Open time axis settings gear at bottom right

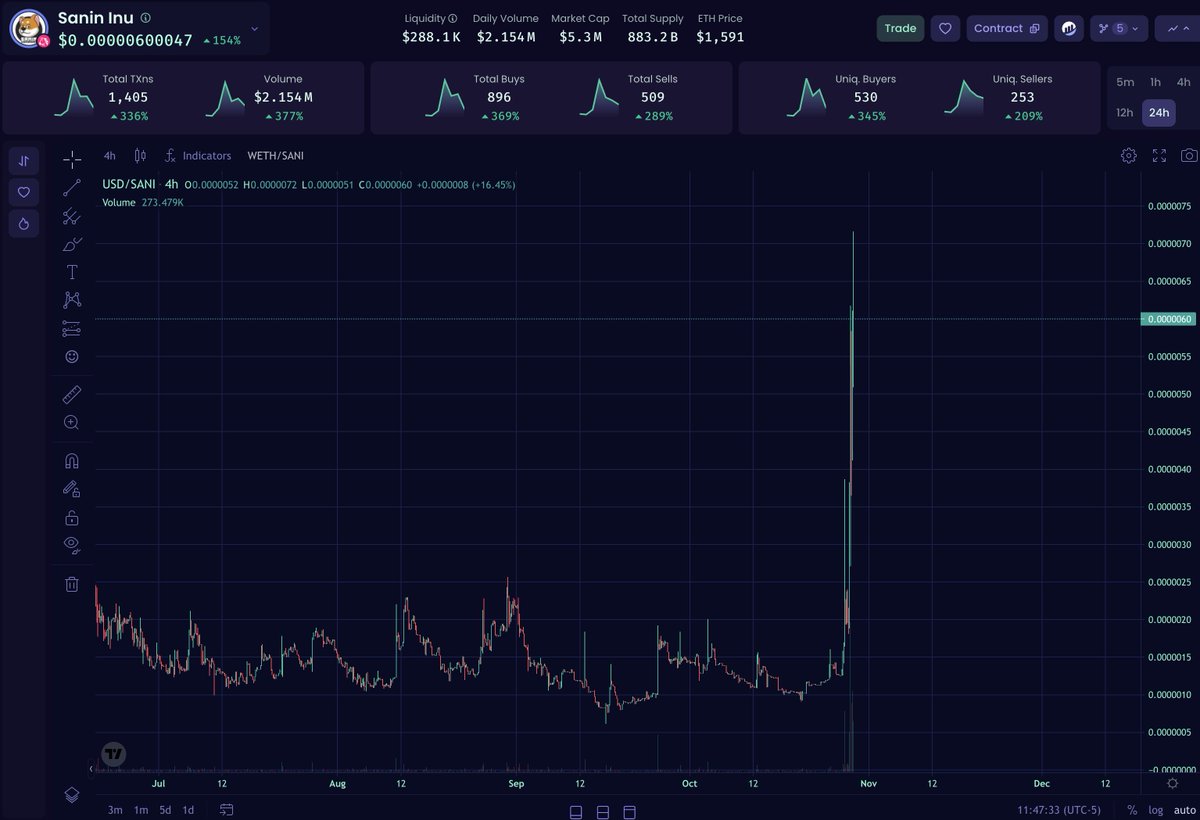click(x=1172, y=784)
